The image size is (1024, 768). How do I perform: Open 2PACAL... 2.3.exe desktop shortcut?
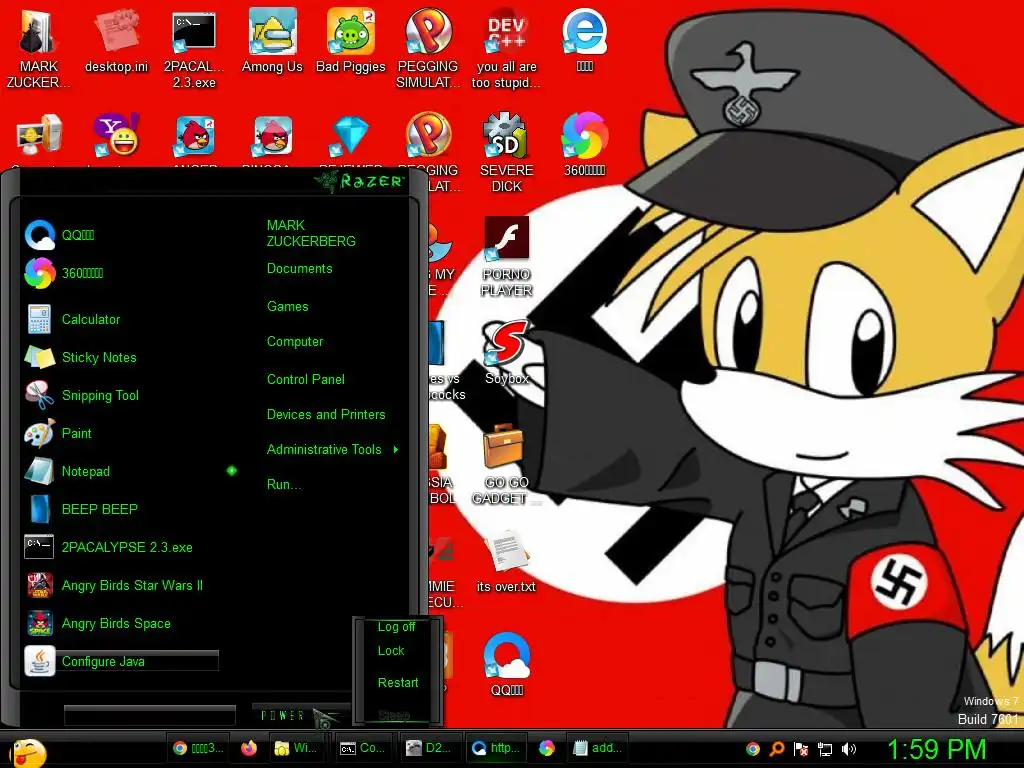click(x=194, y=50)
